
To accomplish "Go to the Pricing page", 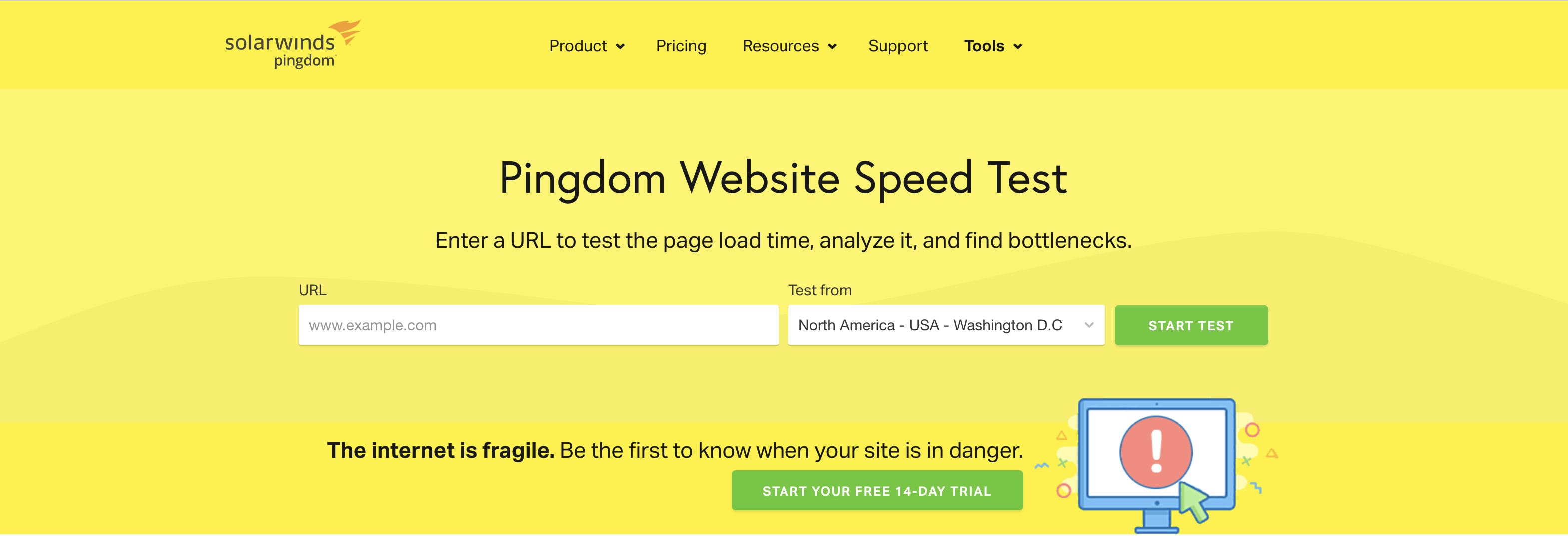I will 681,46.
